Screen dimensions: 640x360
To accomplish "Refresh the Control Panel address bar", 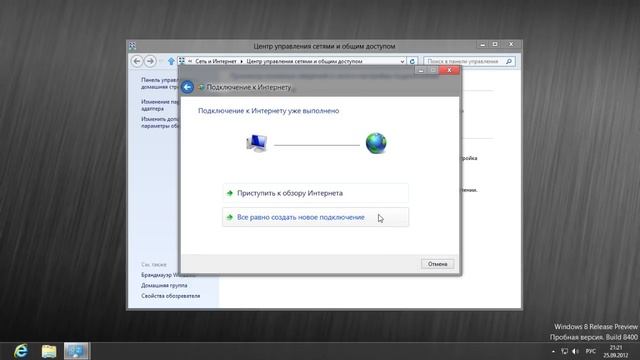I will pyautogui.click(x=412, y=61).
